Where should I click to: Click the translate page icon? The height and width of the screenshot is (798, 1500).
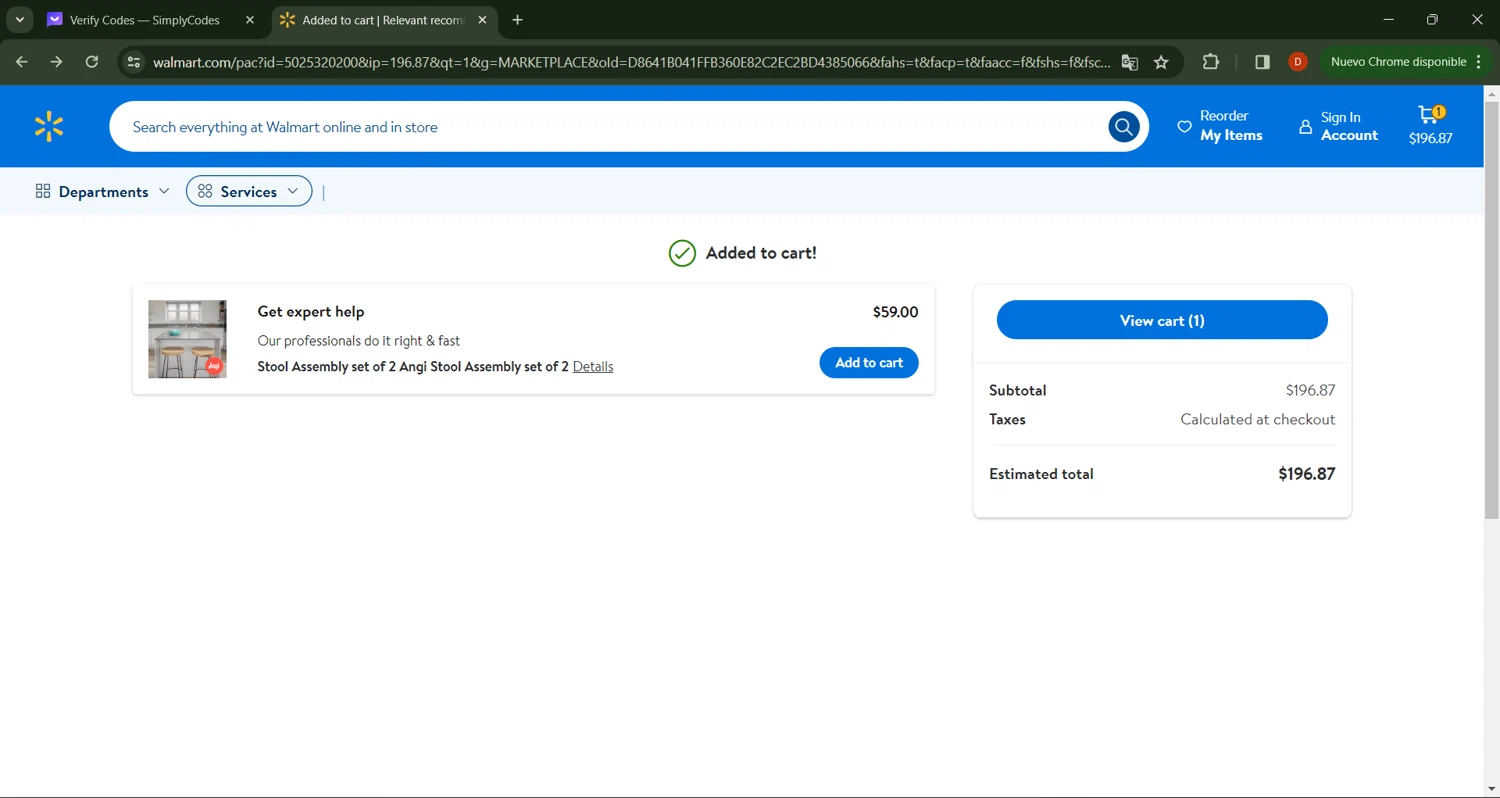coord(1129,62)
